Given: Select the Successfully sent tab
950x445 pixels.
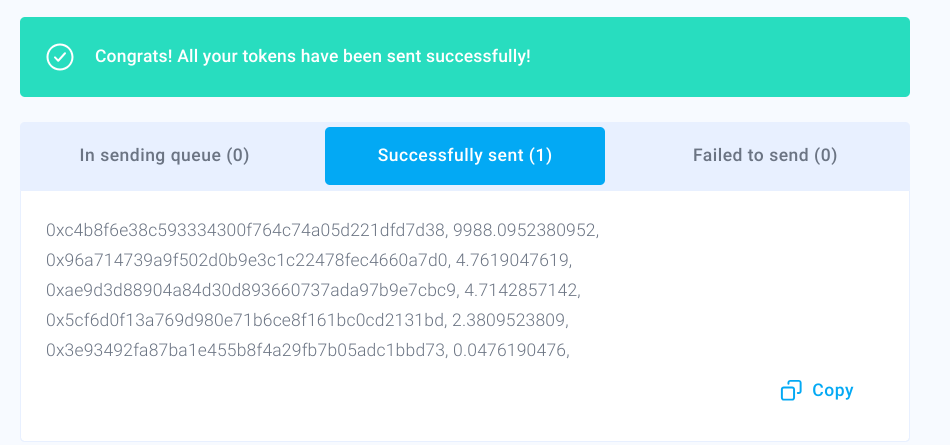Looking at the screenshot, I should click(464, 155).
